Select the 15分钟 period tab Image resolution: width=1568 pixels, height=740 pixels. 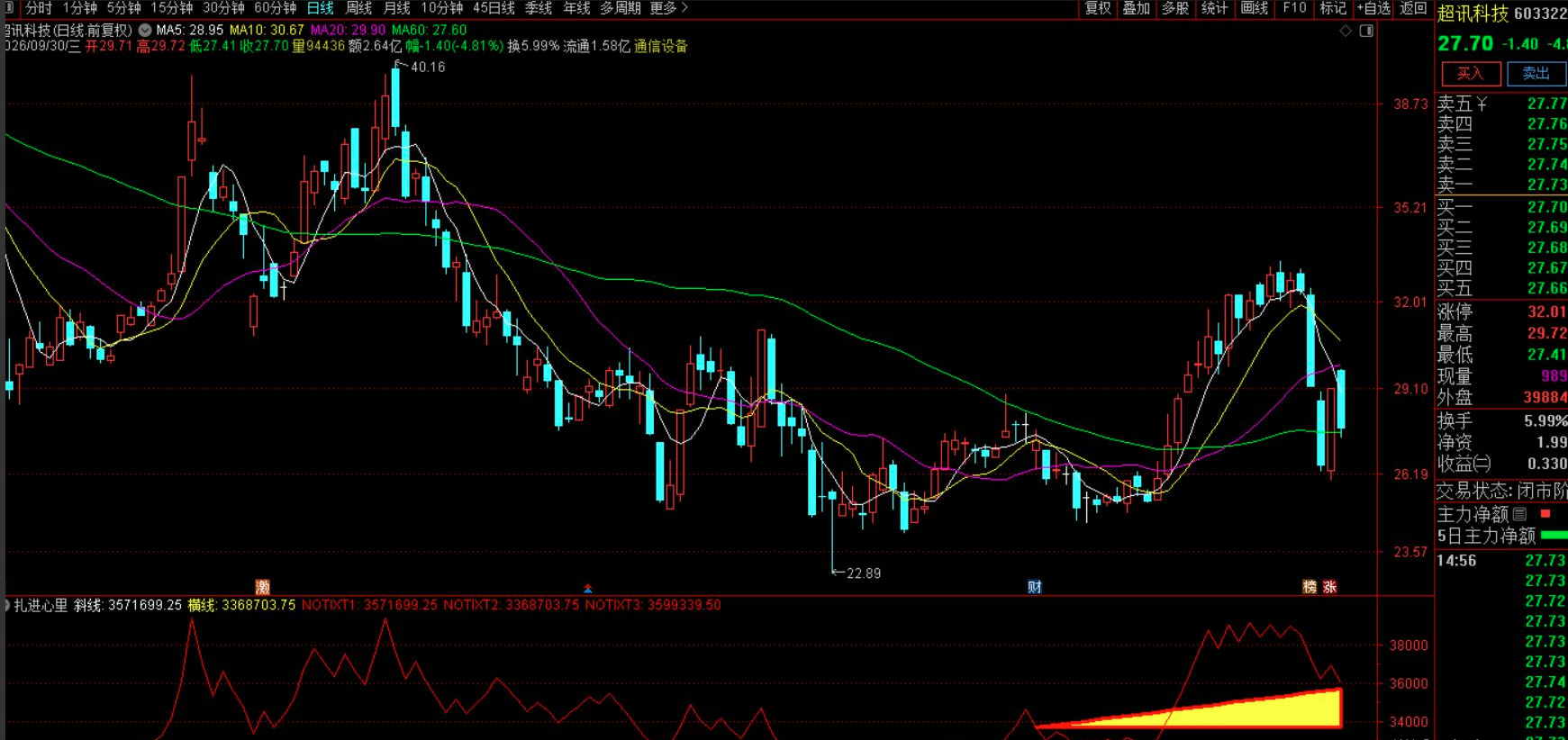point(171,8)
